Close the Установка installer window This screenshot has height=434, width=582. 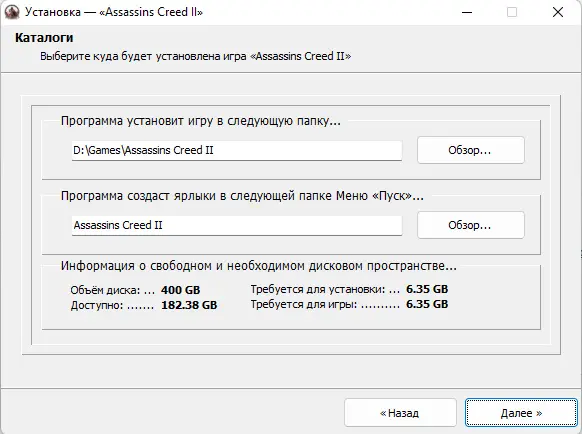[558, 12]
